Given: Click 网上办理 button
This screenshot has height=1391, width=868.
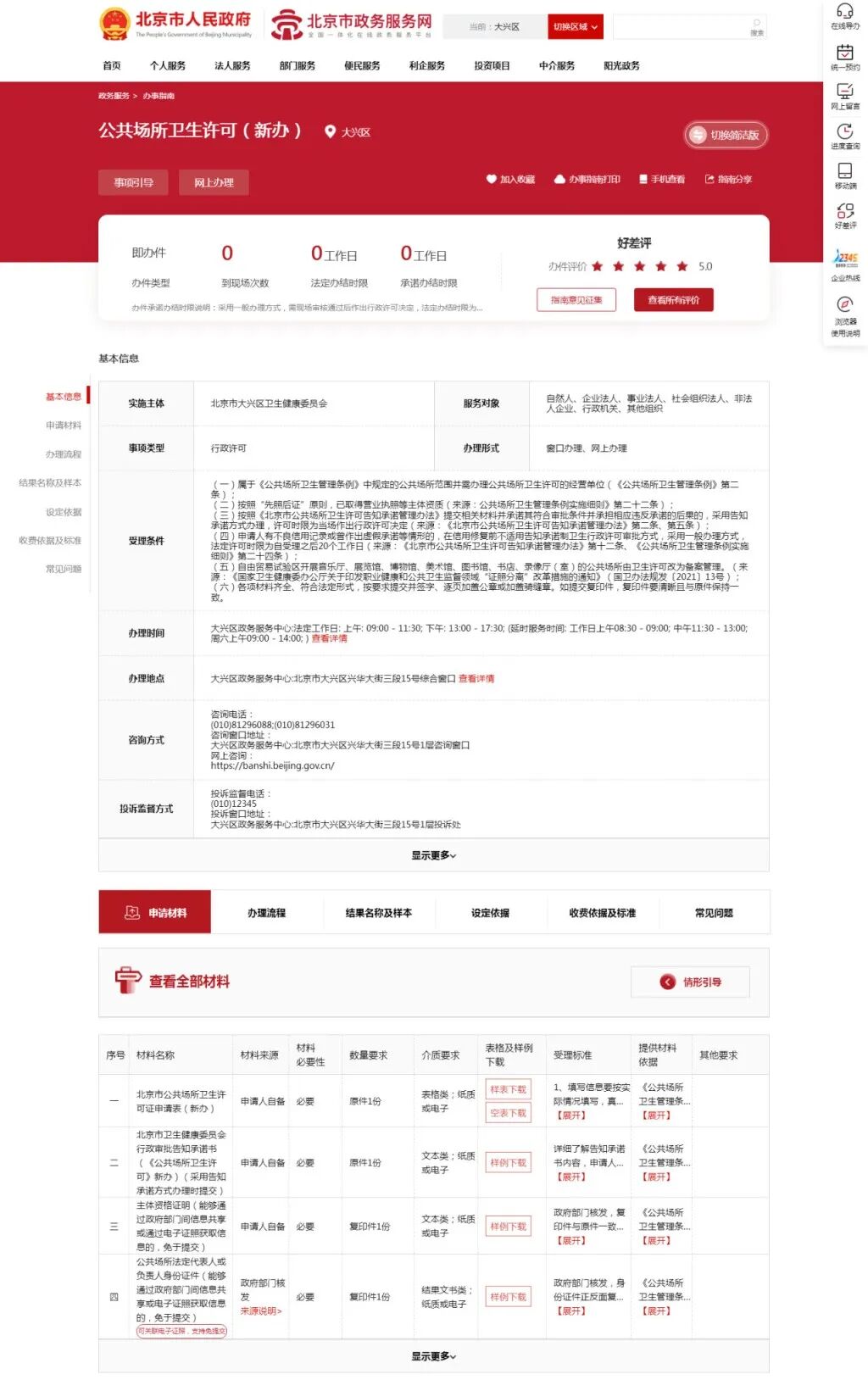Looking at the screenshot, I should pyautogui.click(x=214, y=182).
